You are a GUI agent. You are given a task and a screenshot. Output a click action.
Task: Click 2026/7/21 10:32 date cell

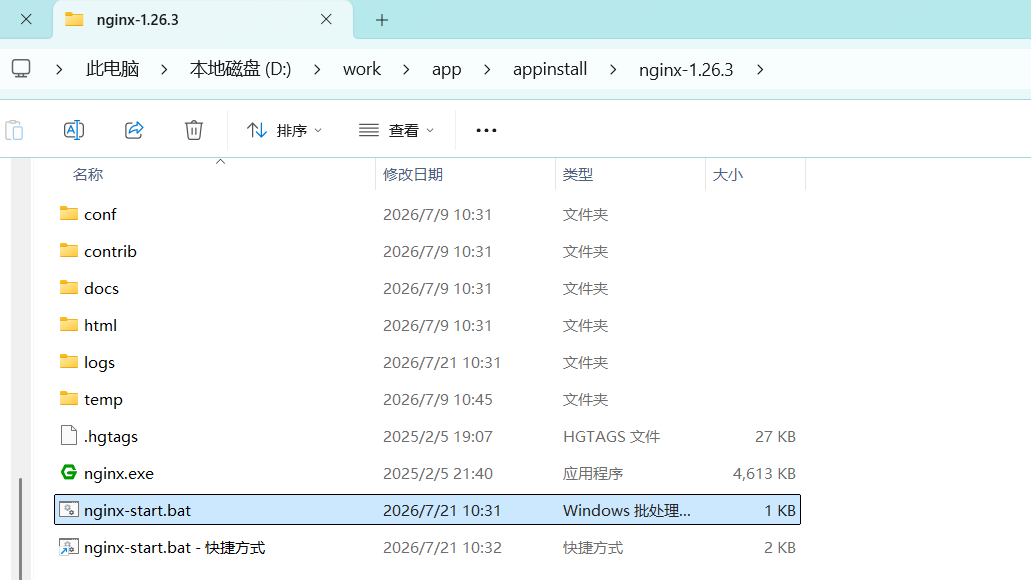click(x=442, y=548)
